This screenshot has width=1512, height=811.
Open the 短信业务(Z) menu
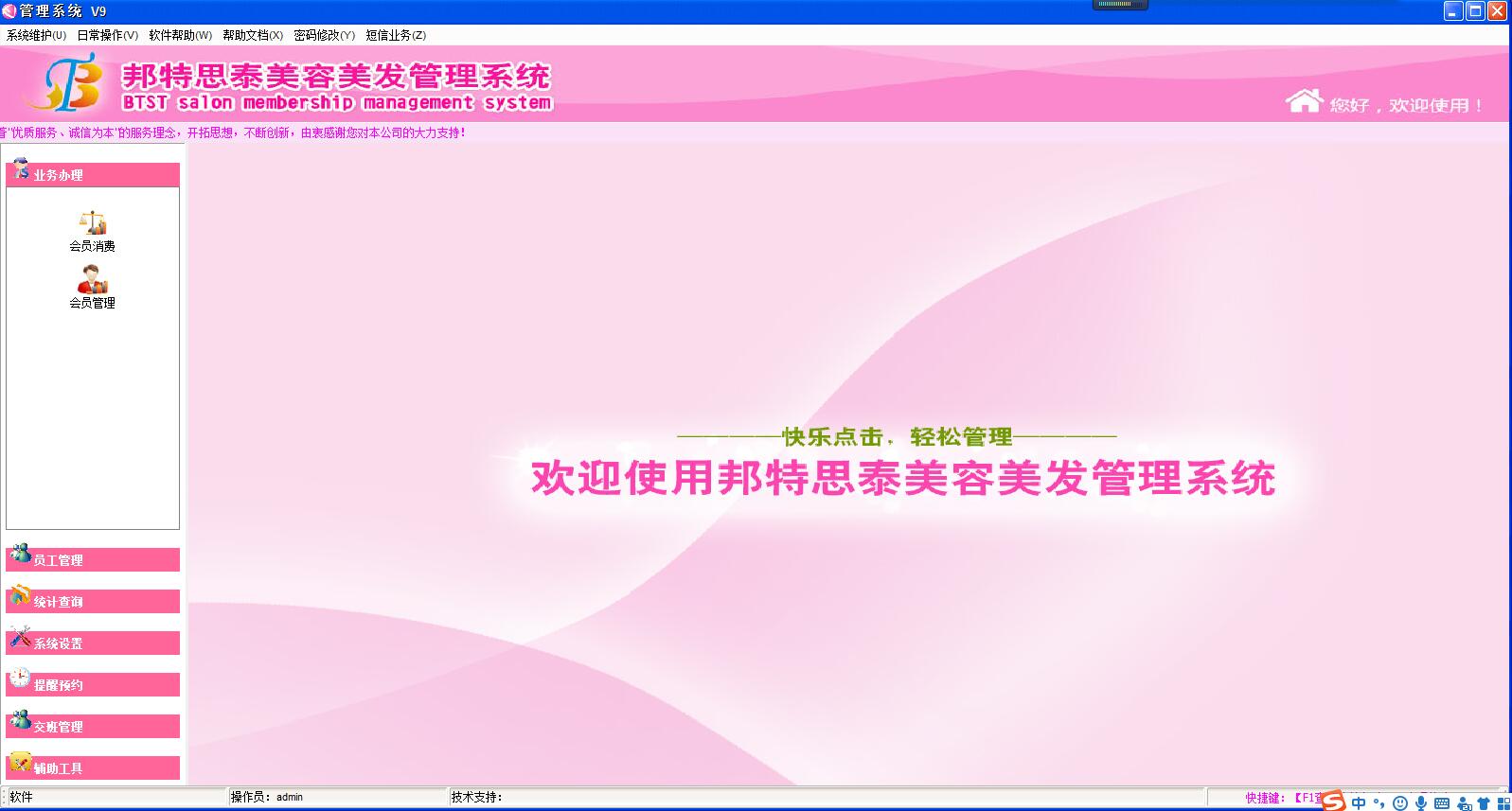point(396,35)
